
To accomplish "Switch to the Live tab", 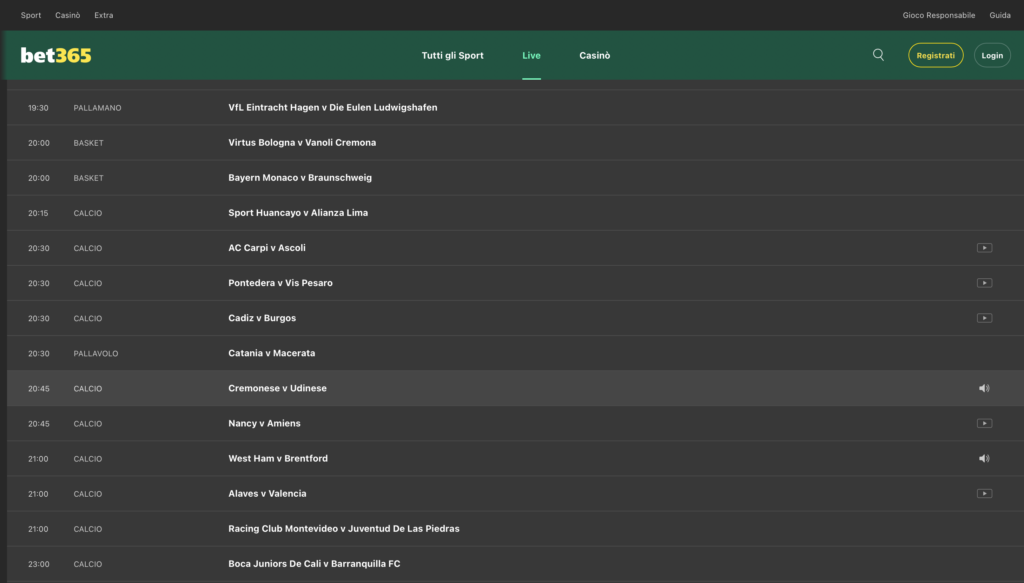I will coord(531,55).
